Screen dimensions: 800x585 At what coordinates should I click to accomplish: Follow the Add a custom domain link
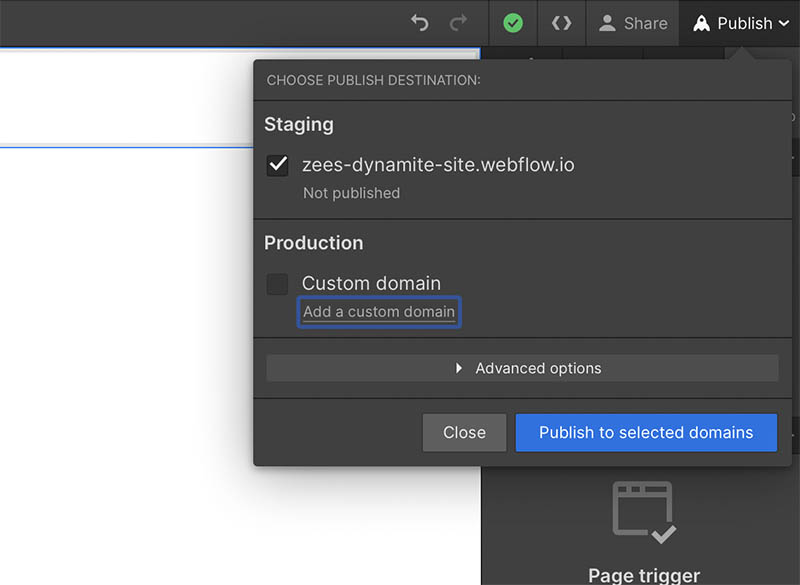(x=379, y=312)
